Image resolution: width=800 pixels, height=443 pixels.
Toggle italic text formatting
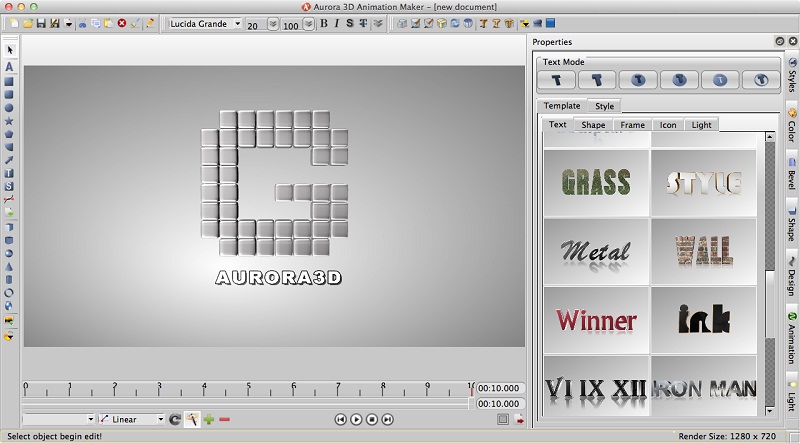(x=337, y=23)
